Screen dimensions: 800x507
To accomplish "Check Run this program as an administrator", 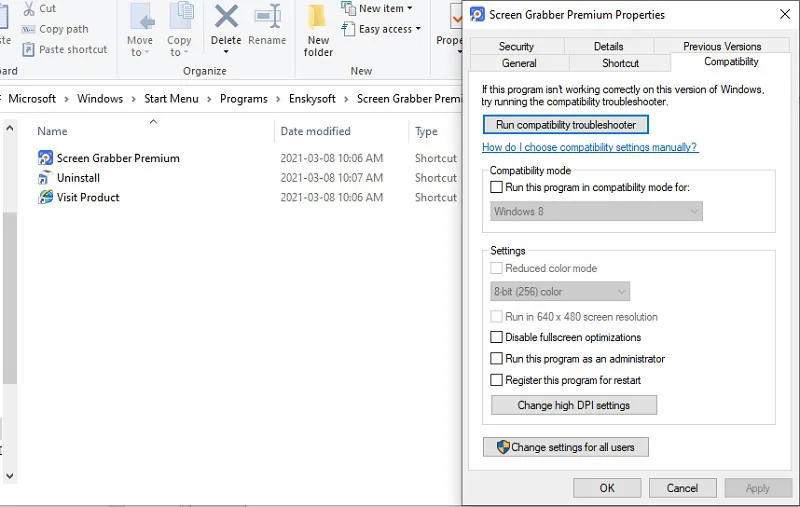I will pyautogui.click(x=496, y=359).
